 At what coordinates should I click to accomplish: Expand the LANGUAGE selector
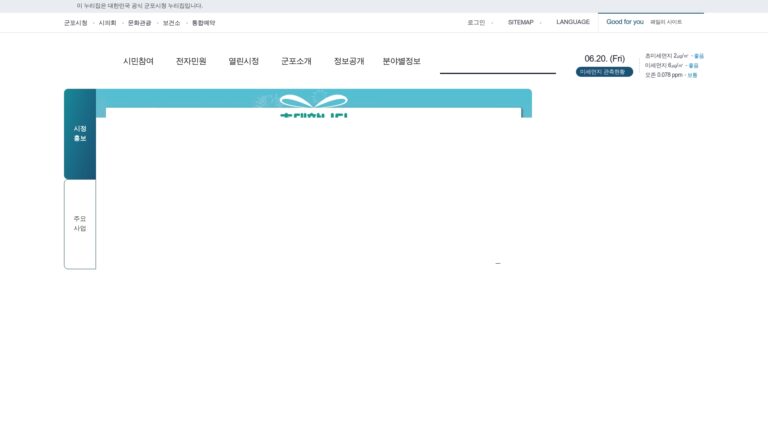click(x=573, y=22)
